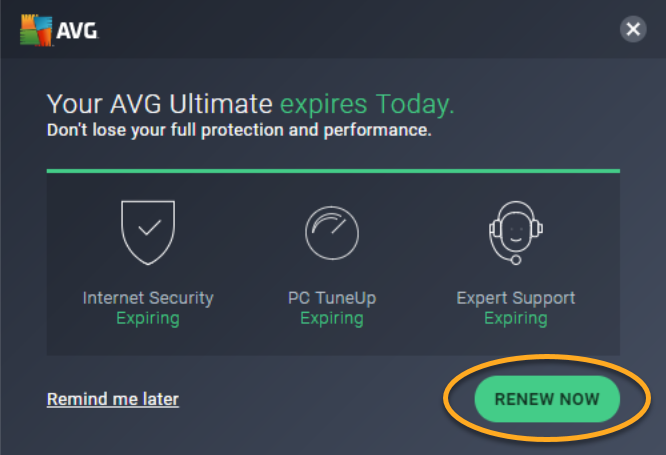Screen dimensions: 666x455
Task: Click Expiring status under Internet Security
Action: click(x=148, y=318)
